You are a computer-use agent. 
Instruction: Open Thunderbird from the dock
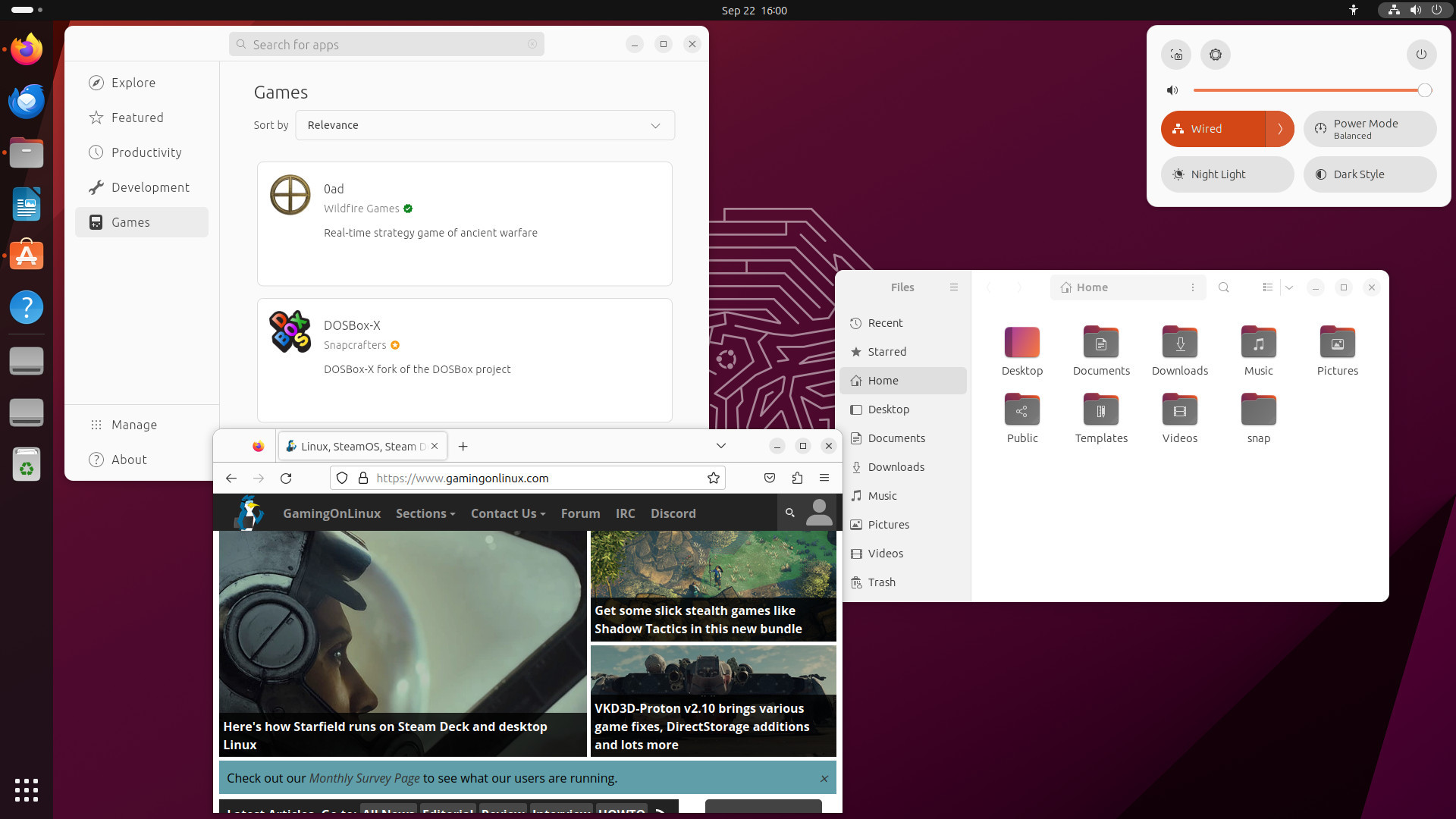pyautogui.click(x=27, y=102)
